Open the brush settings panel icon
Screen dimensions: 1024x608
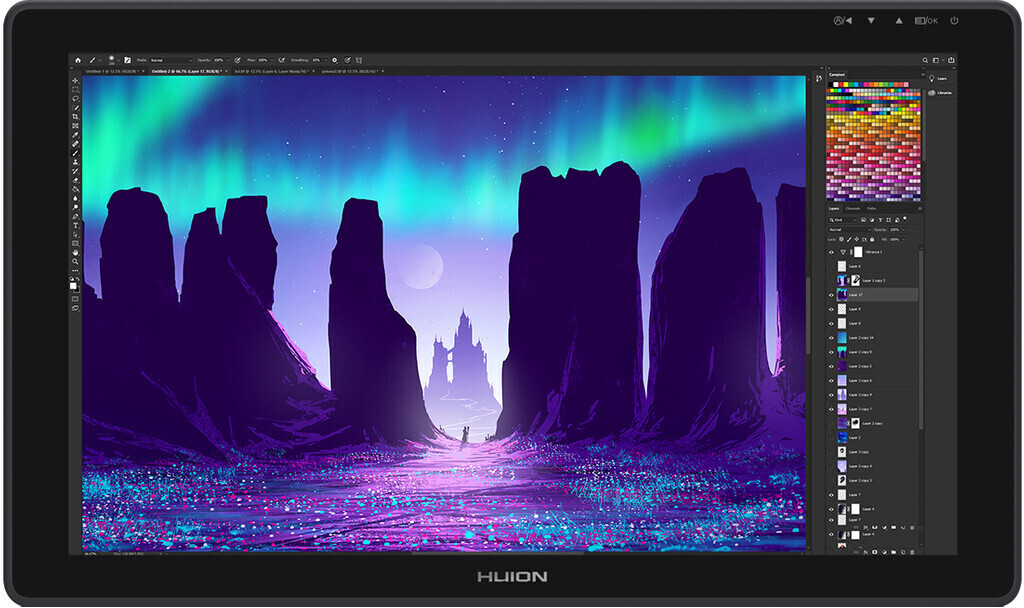click(128, 60)
